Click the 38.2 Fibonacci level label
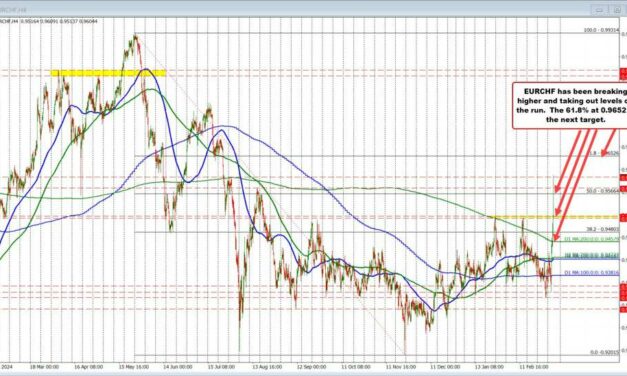 (603, 229)
